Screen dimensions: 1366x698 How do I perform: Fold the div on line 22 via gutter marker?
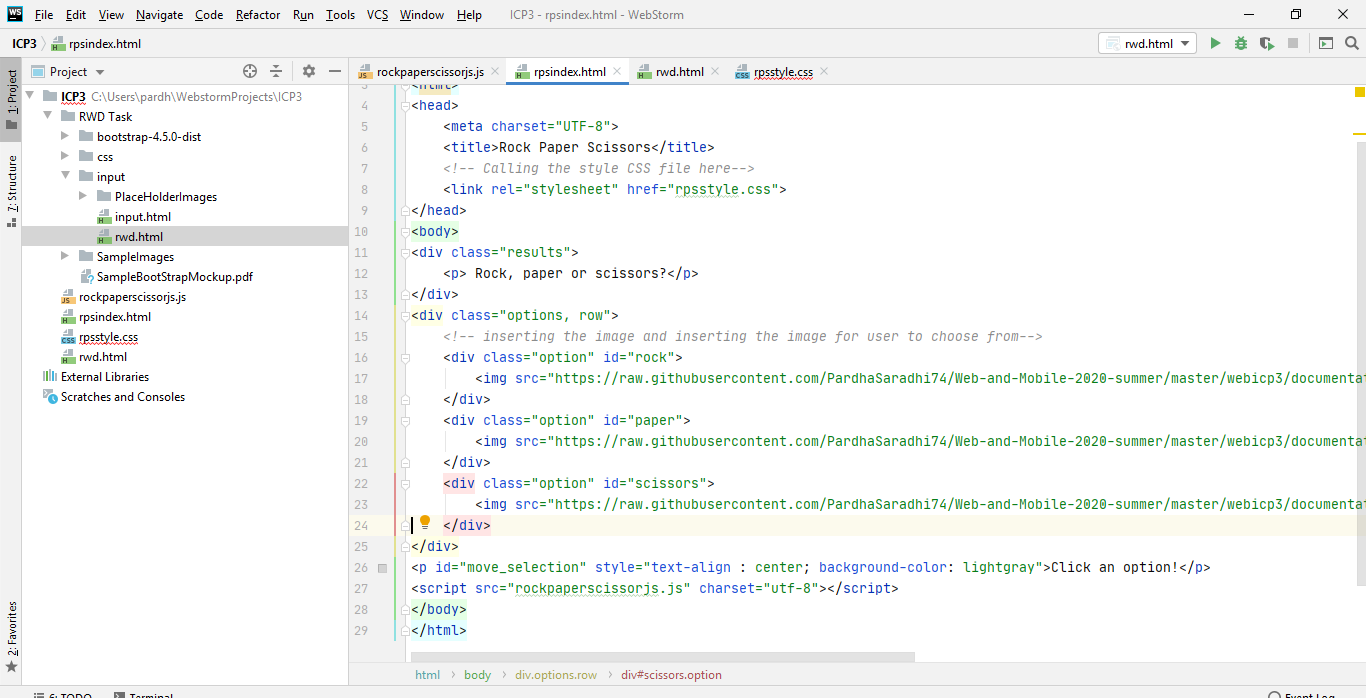406,483
